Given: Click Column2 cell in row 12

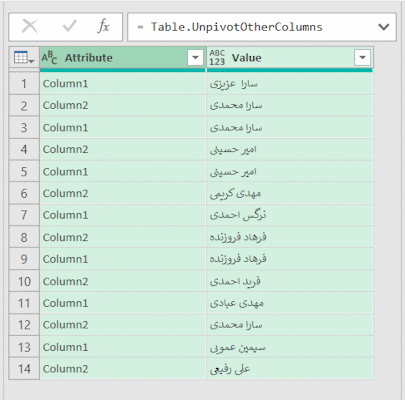Looking at the screenshot, I should coord(122,325).
